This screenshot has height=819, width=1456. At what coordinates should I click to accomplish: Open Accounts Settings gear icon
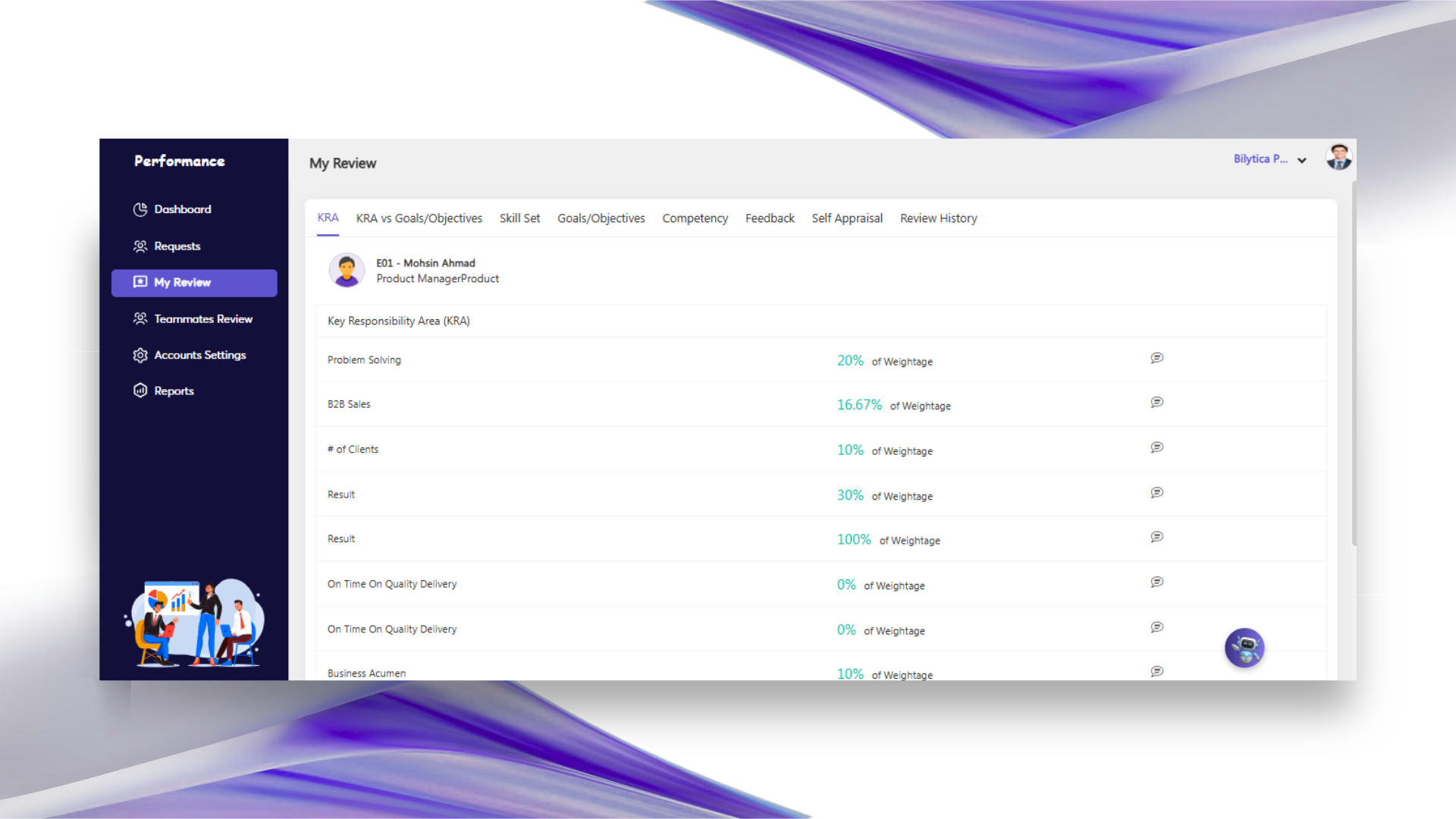click(140, 355)
